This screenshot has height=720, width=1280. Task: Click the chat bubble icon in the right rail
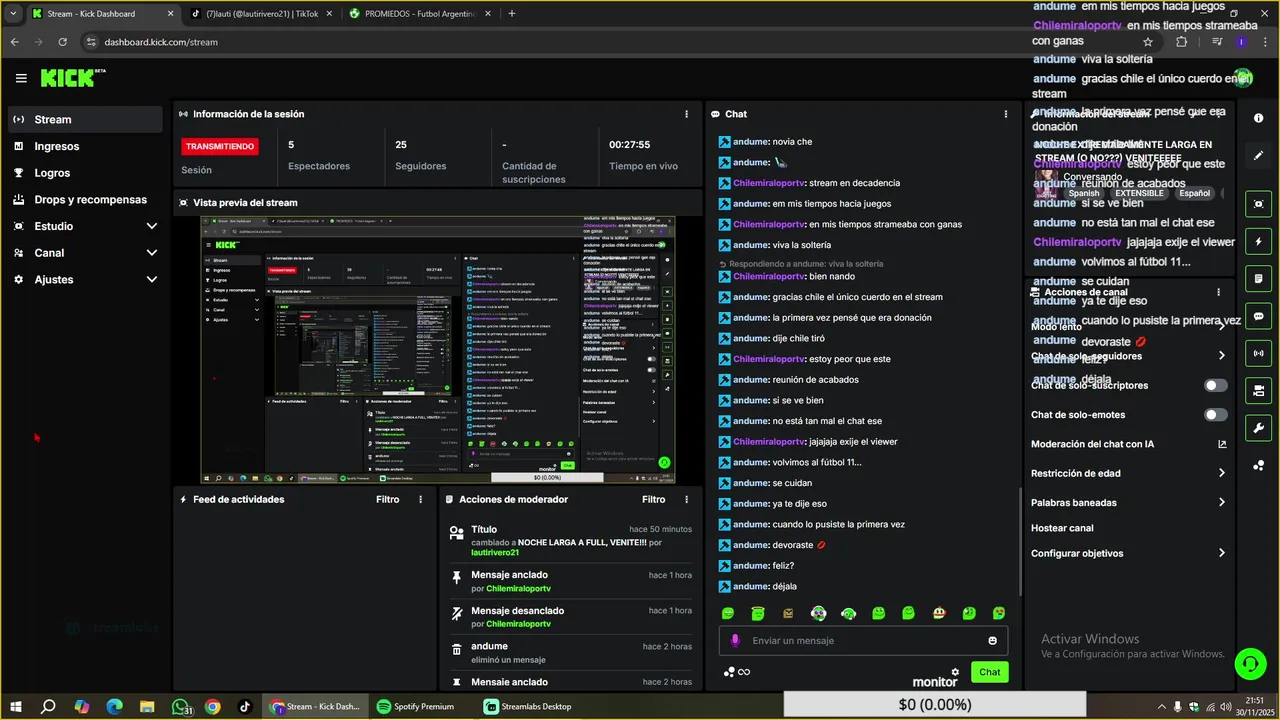pyautogui.click(x=1258, y=316)
